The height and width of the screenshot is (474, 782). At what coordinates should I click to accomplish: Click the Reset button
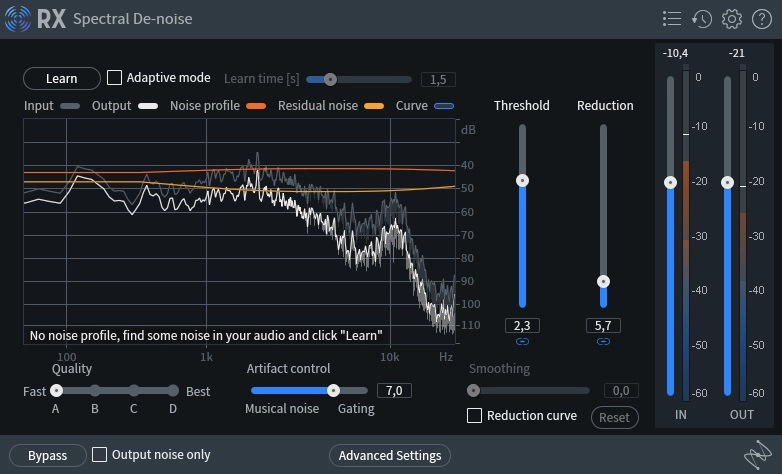coord(614,417)
